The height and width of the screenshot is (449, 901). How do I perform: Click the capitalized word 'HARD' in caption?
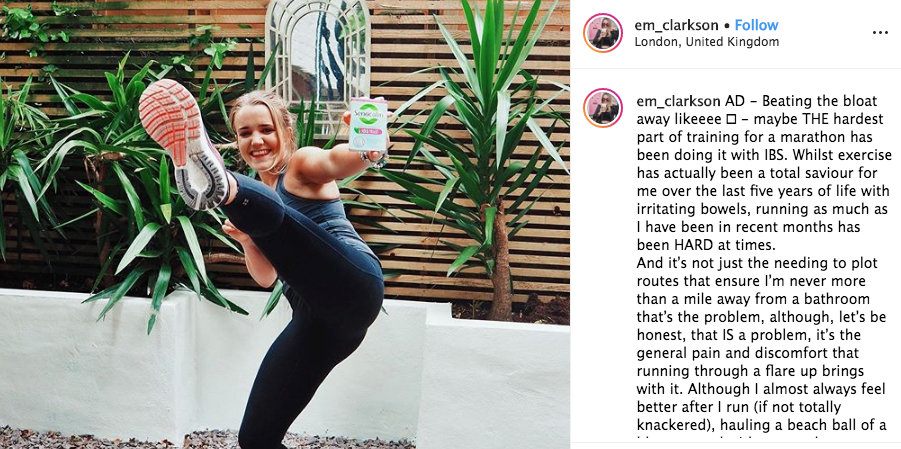coord(697,245)
